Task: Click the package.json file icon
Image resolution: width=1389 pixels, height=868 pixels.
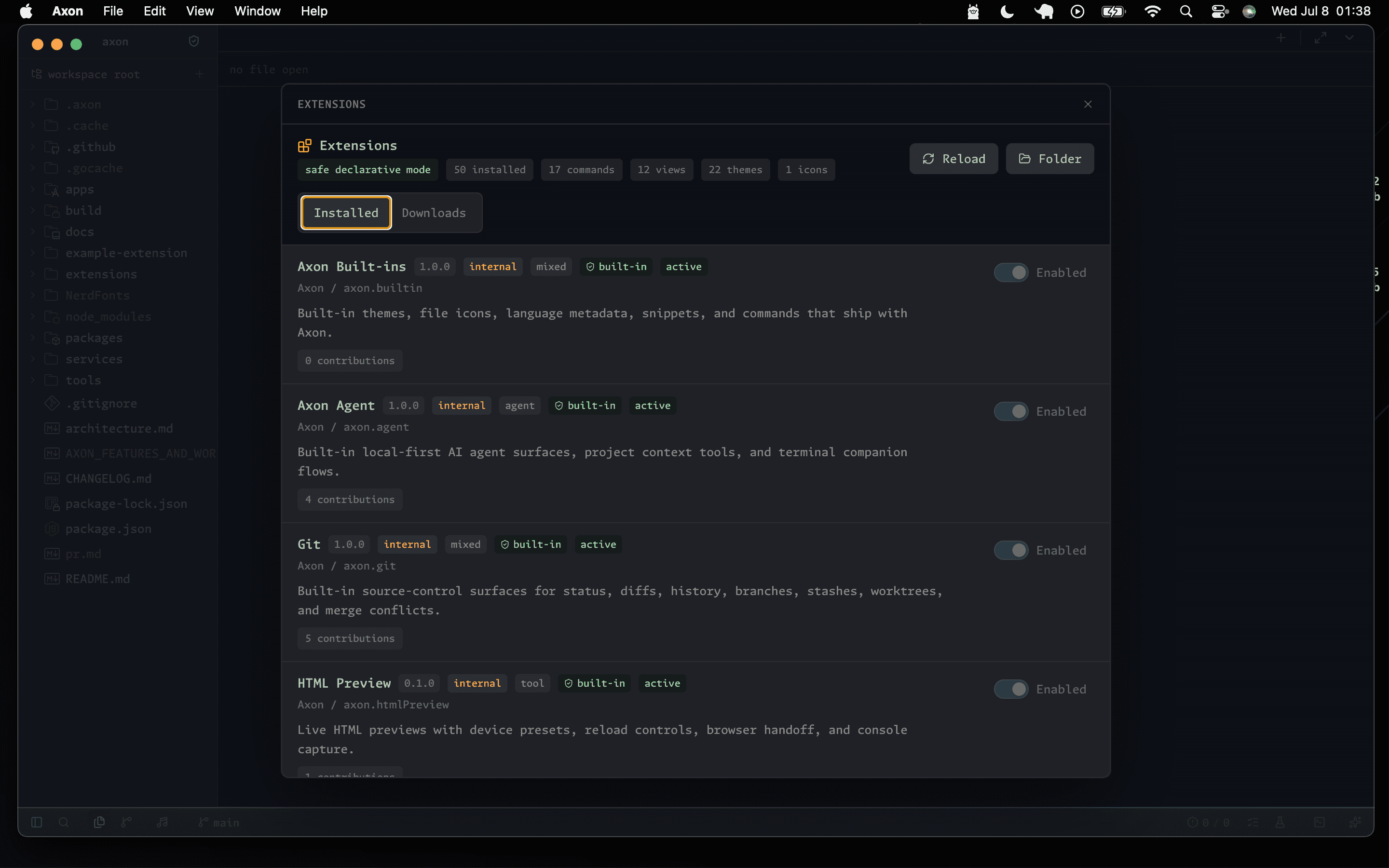Action: pyautogui.click(x=52, y=529)
